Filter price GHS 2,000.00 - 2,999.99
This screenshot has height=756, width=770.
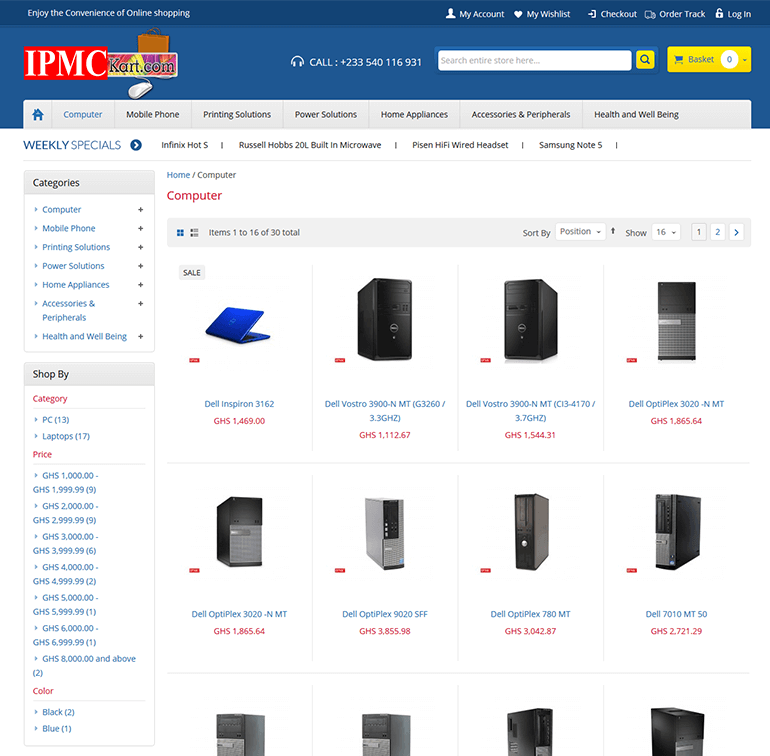pyautogui.click(x=66, y=513)
